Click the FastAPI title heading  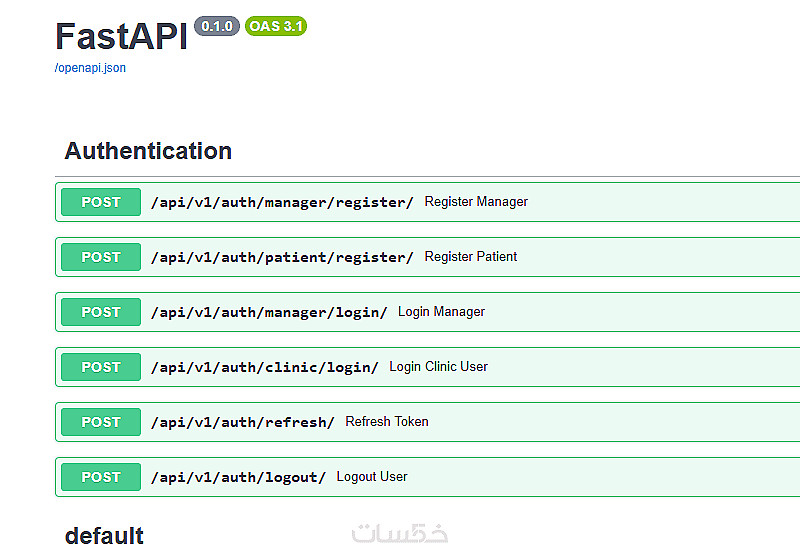(x=121, y=36)
